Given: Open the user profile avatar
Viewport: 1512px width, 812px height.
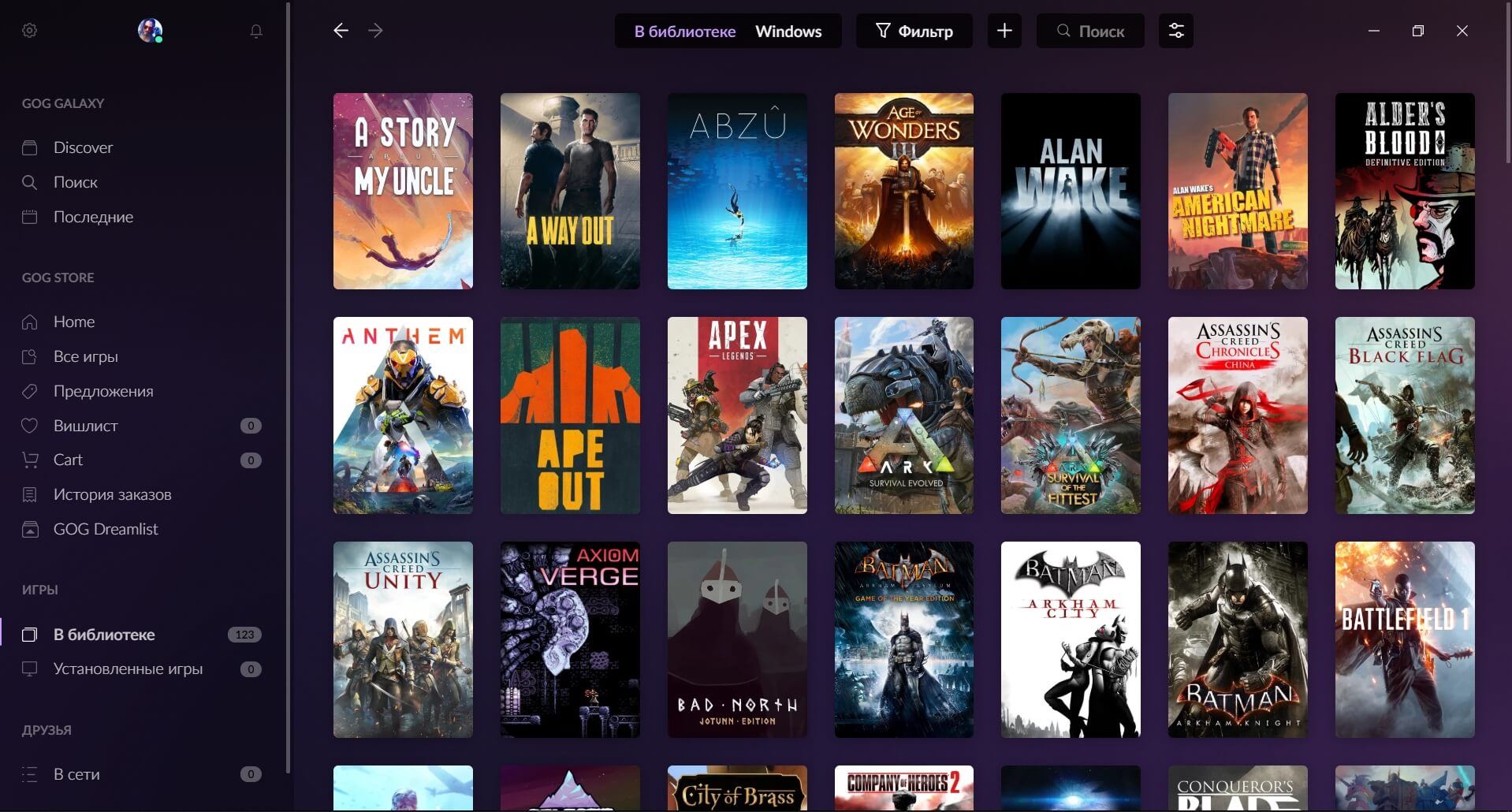Looking at the screenshot, I should pos(150,31).
